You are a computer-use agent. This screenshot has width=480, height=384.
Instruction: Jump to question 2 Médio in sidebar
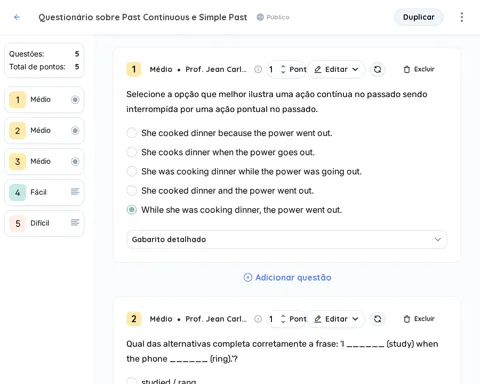tap(44, 130)
